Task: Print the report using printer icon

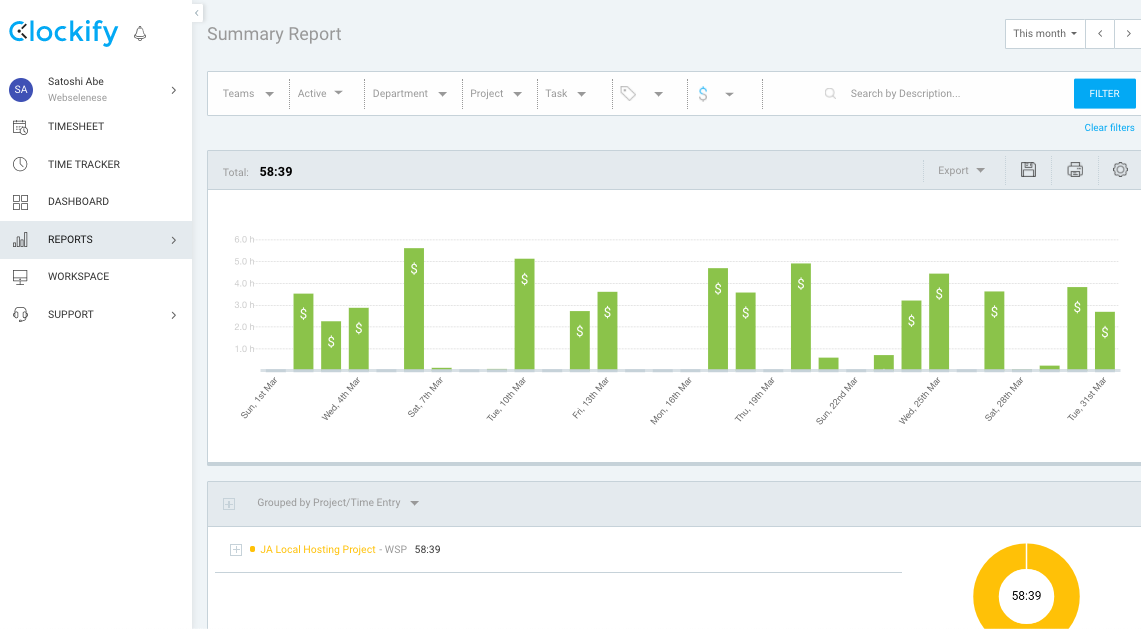Action: coord(1075,170)
